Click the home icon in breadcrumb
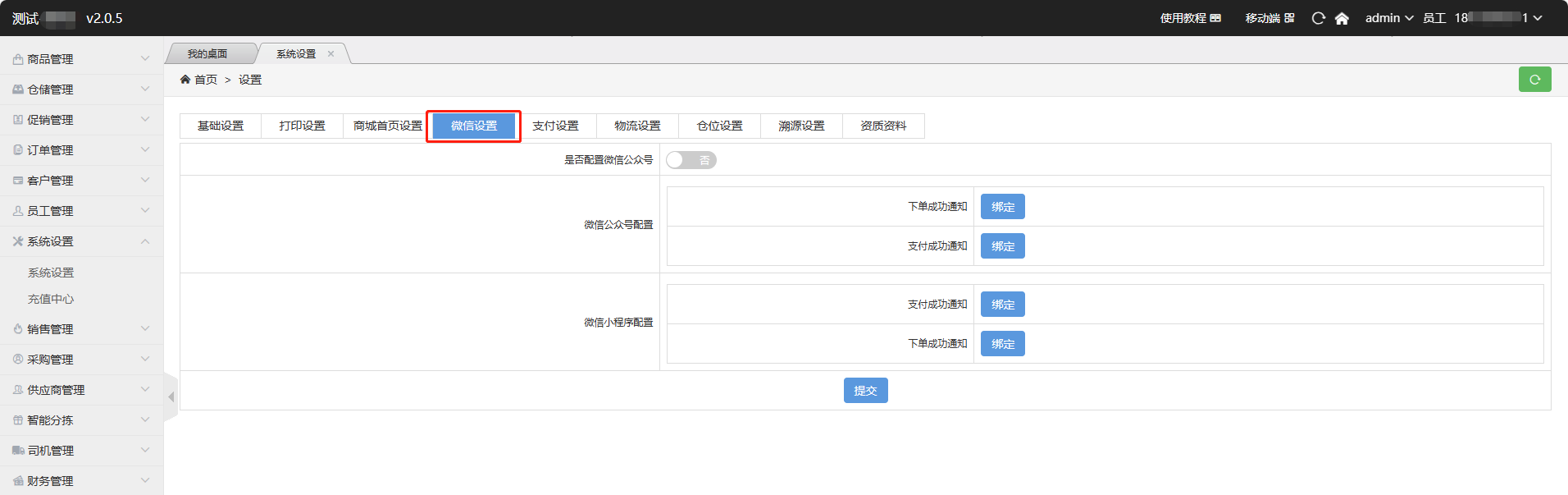The height and width of the screenshot is (495, 1568). coord(185,80)
